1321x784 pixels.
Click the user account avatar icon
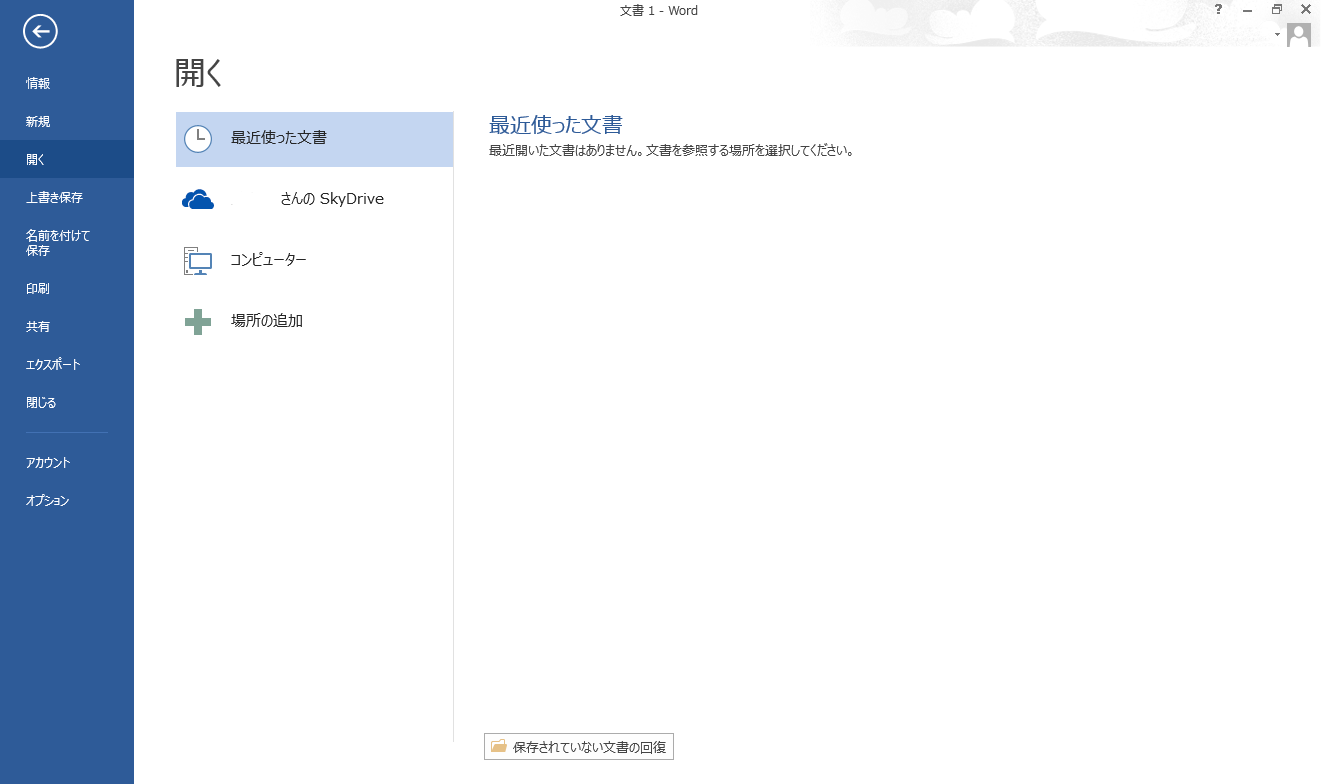[1298, 35]
